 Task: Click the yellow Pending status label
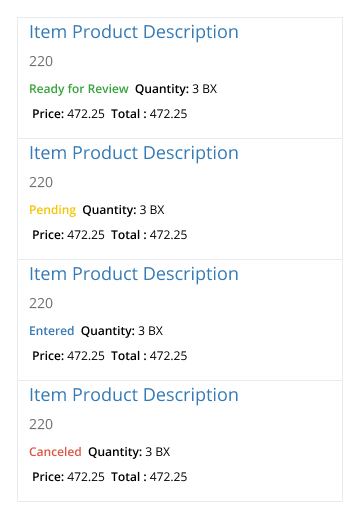53,210
